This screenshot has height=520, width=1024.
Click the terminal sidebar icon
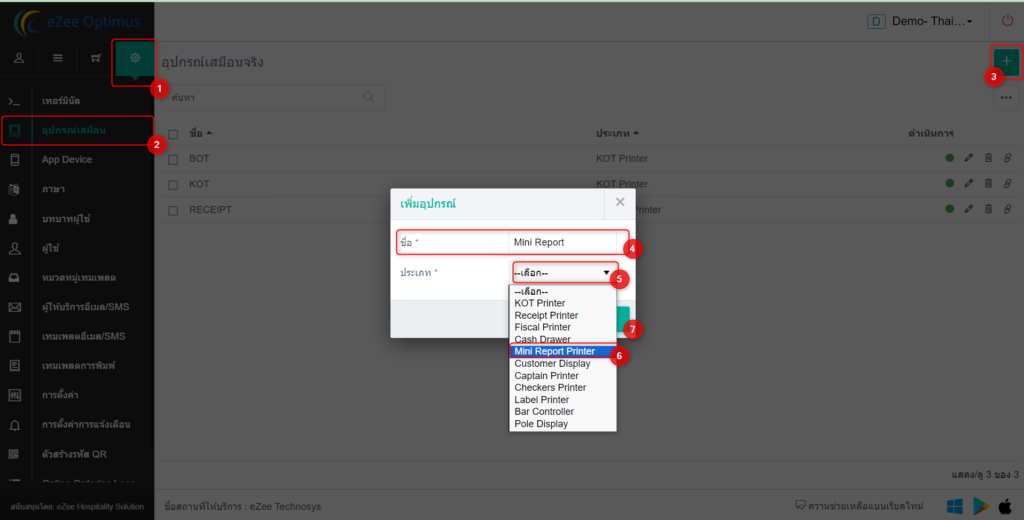click(14, 101)
